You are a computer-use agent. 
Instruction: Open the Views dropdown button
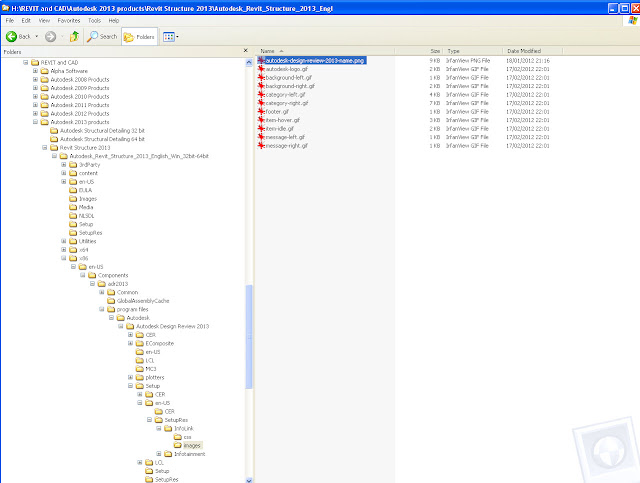tap(171, 37)
